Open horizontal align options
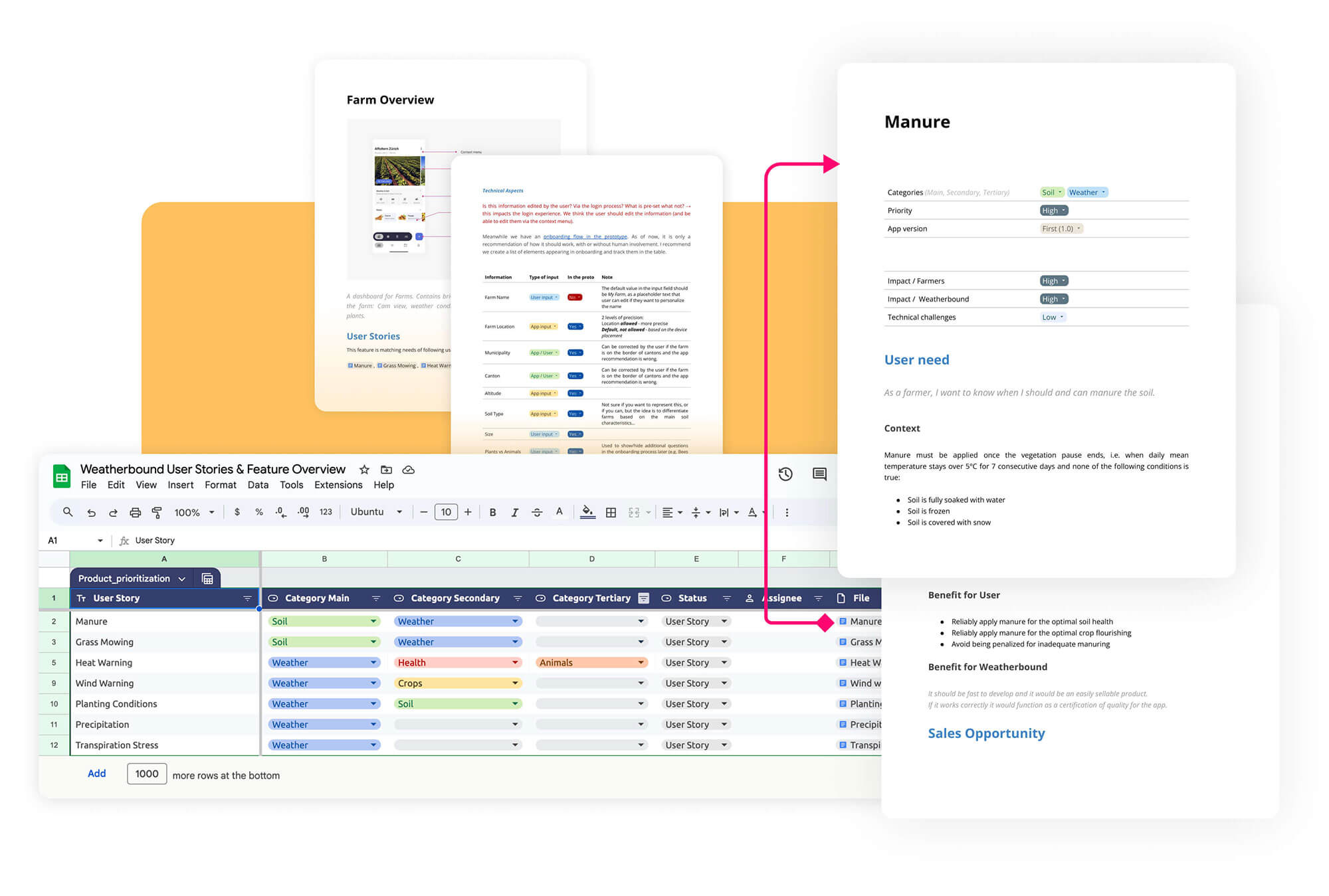 [672, 512]
